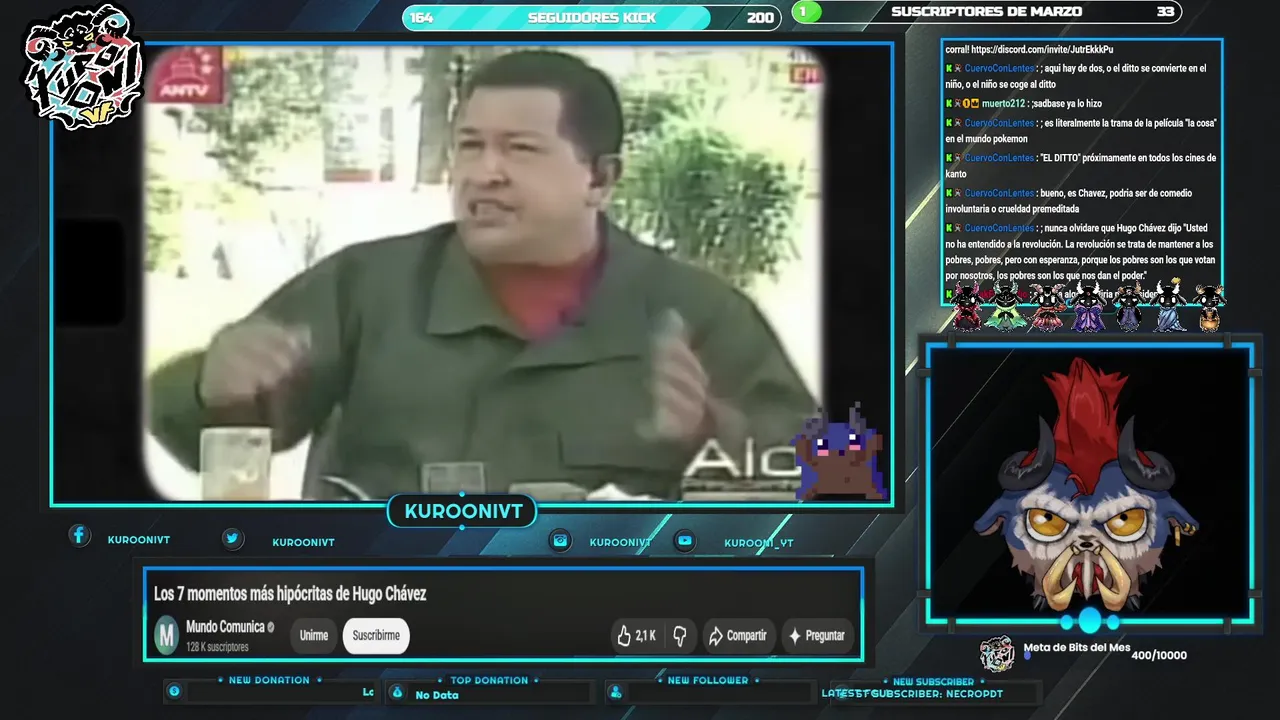Click the video title 'Los 7 momentos más hipócritas'
This screenshot has height=720, width=1280.
290,594
